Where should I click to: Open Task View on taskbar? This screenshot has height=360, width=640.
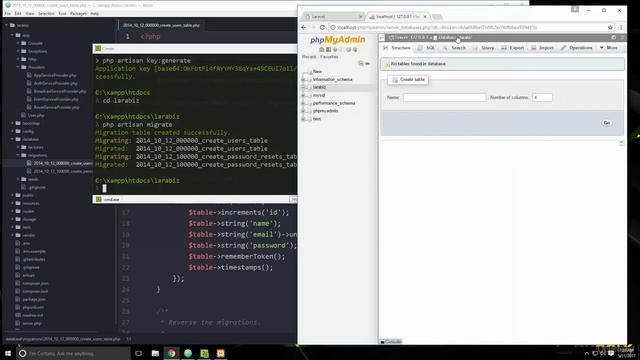pos(138,353)
